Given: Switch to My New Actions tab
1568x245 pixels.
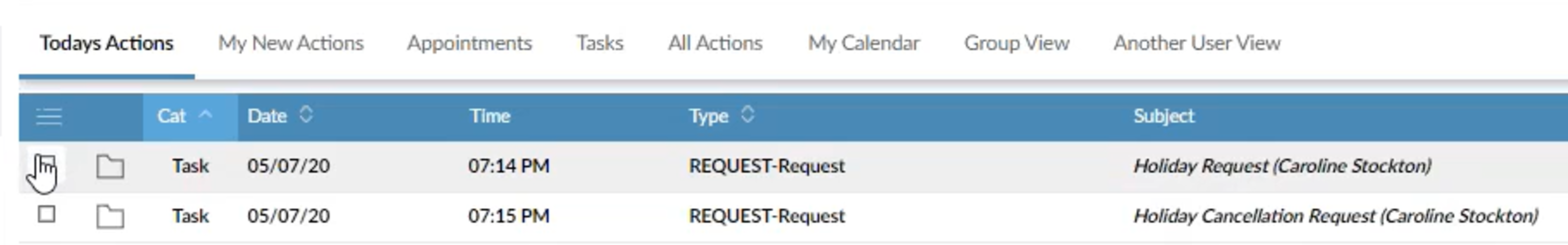Looking at the screenshot, I should [x=291, y=43].
